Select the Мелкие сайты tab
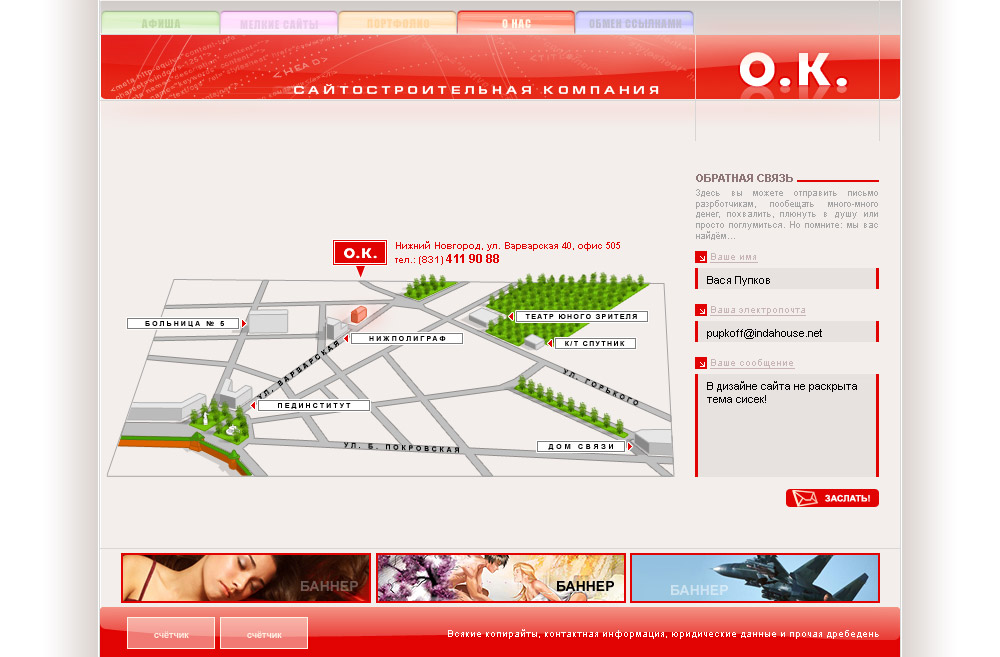 click(279, 23)
